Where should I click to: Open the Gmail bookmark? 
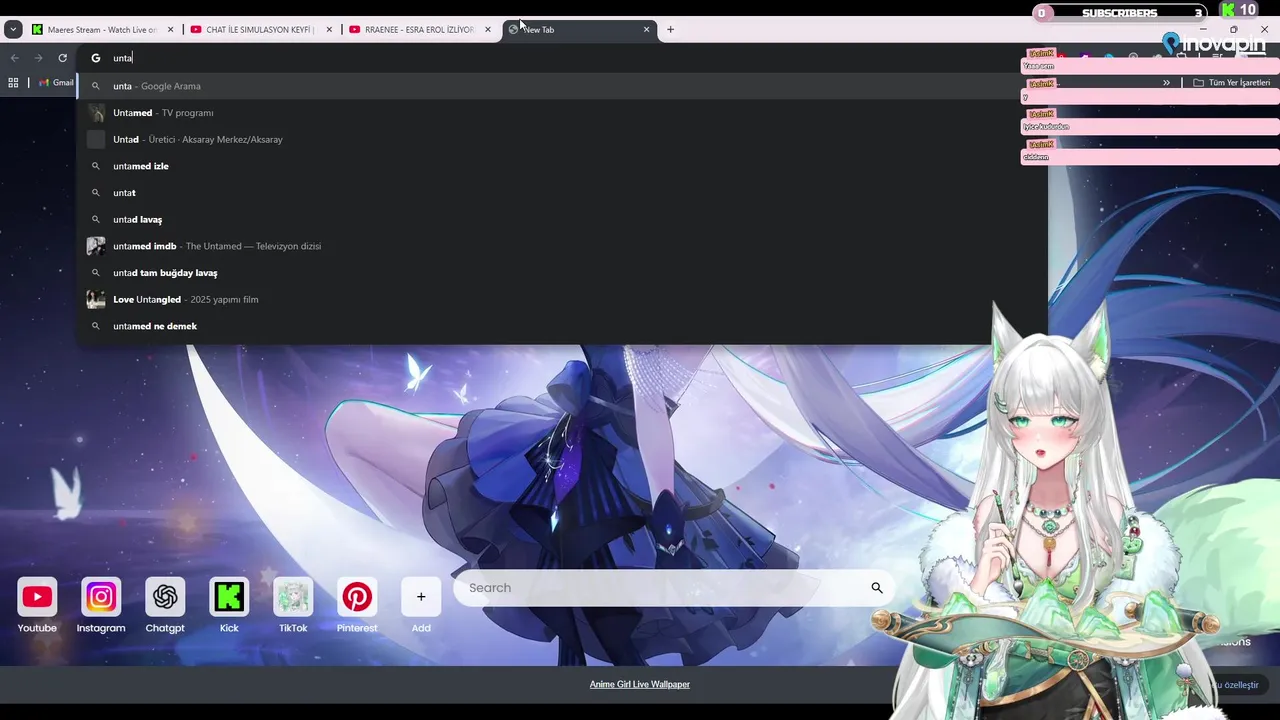point(56,83)
